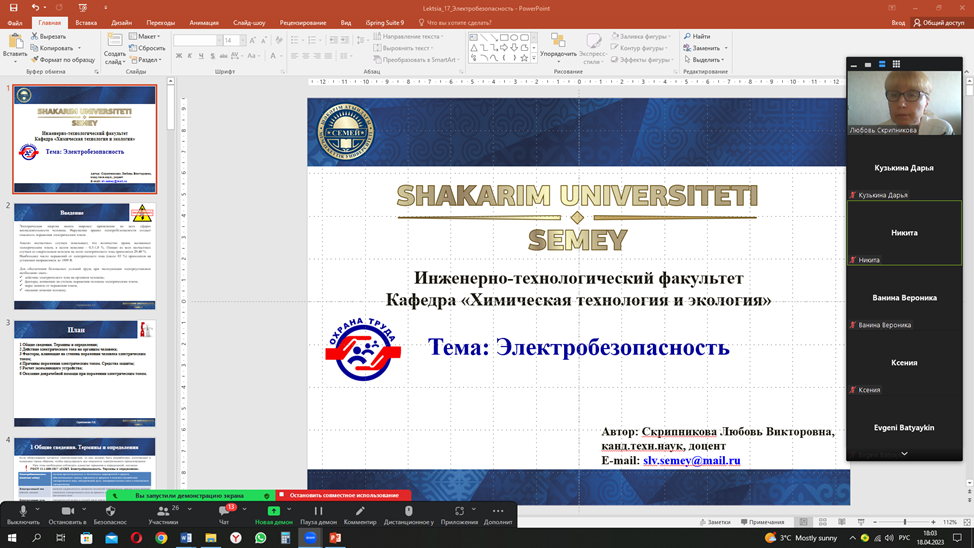Open Zoom Комментировать annotation pencil
Image resolution: width=974 pixels, height=548 pixels.
click(x=360, y=514)
